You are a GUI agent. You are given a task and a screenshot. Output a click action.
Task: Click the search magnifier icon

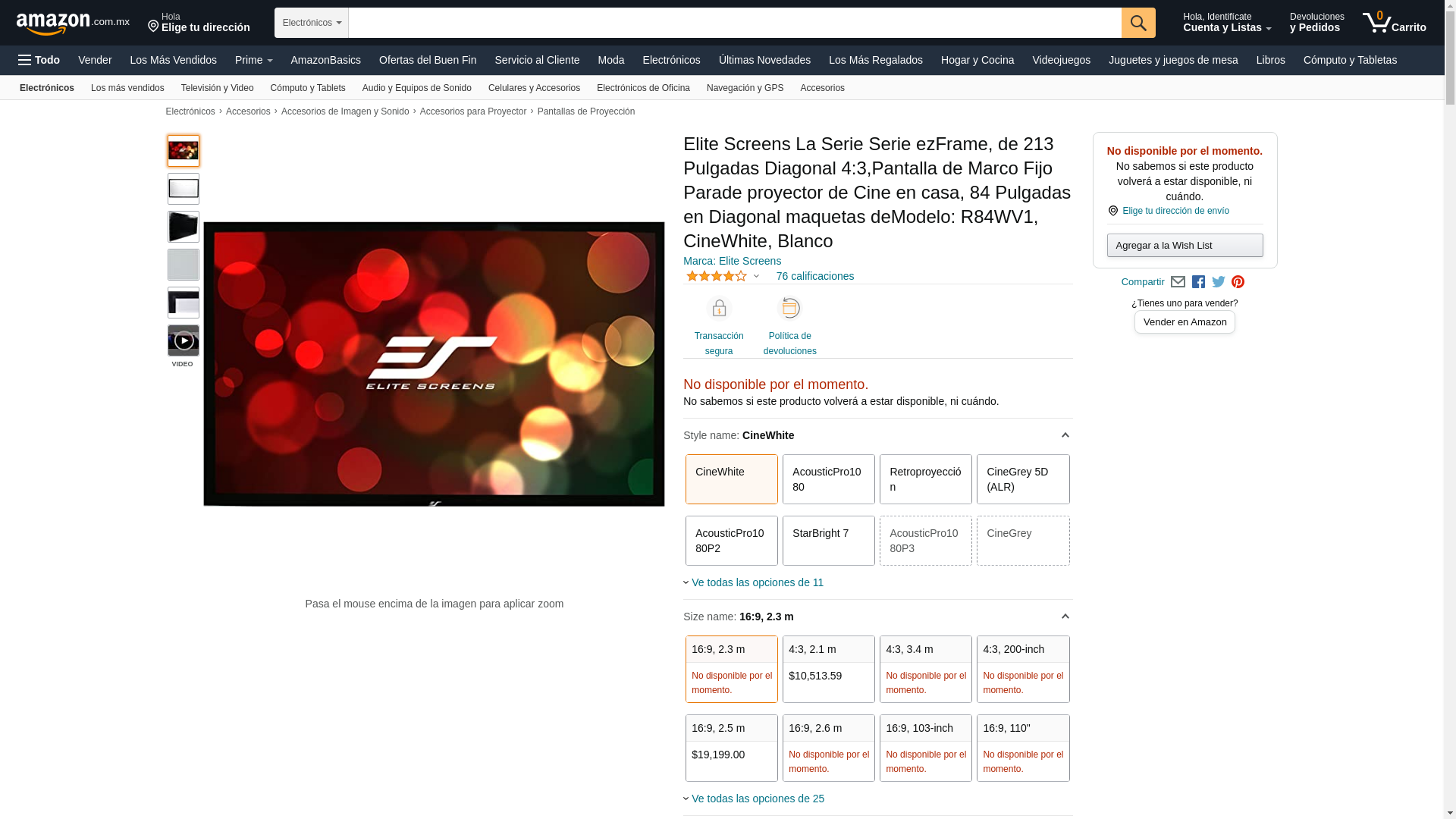point(1137,23)
